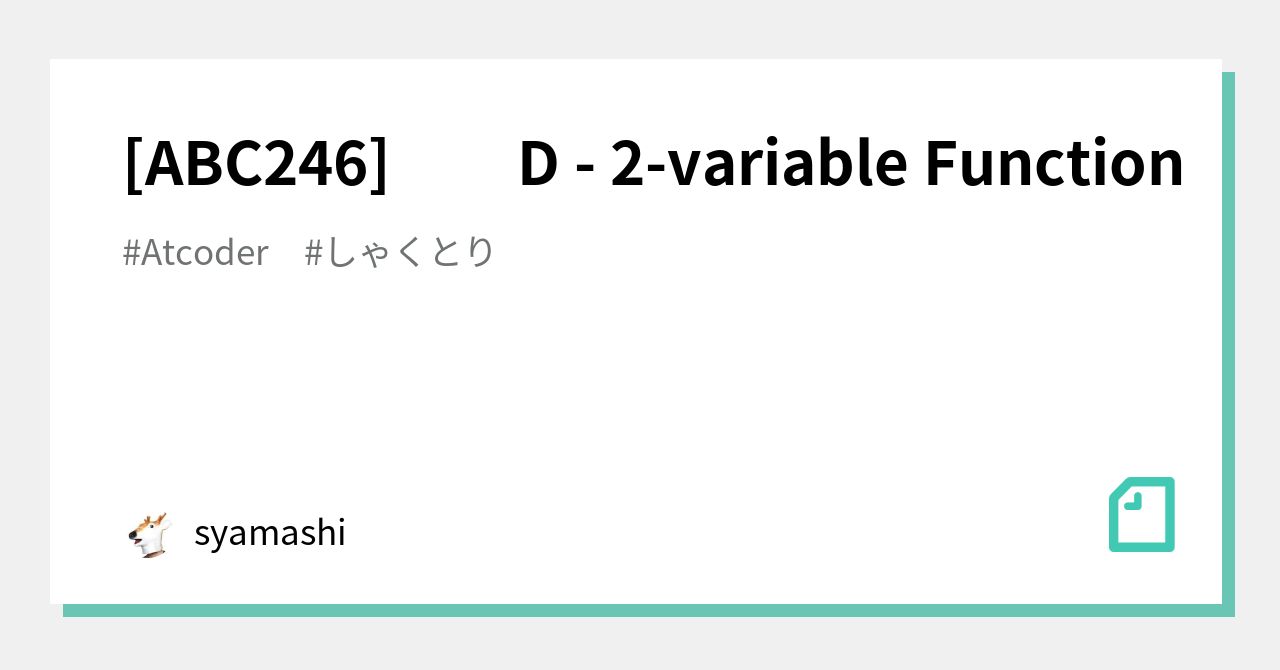1280x670 pixels.
Task: Click the clock-hand mark inside the note icon
Action: click(1133, 502)
